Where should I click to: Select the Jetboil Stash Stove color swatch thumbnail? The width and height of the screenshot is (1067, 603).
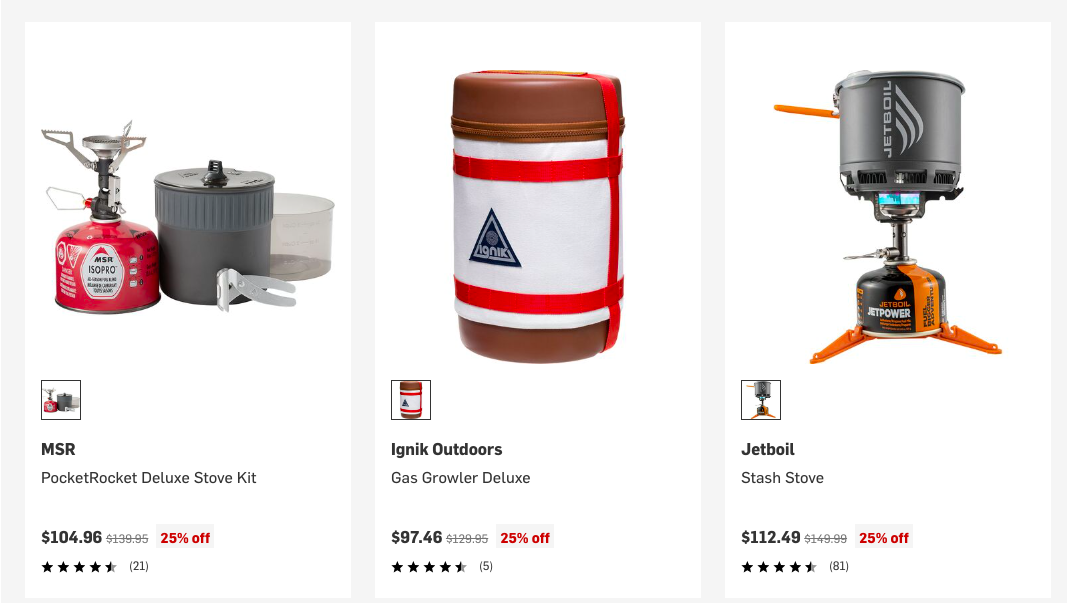click(761, 400)
